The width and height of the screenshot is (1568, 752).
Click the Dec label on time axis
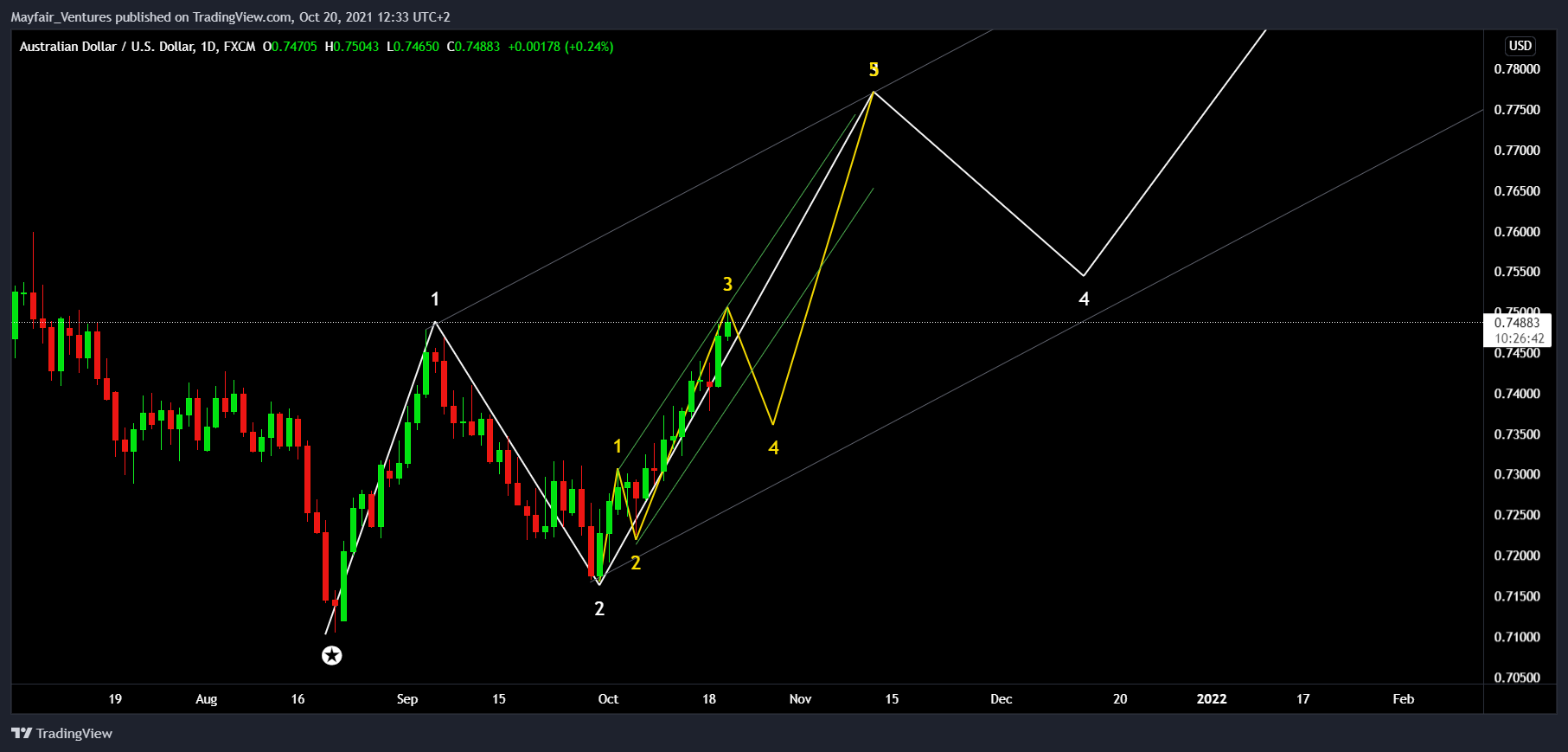pyautogui.click(x=1002, y=699)
